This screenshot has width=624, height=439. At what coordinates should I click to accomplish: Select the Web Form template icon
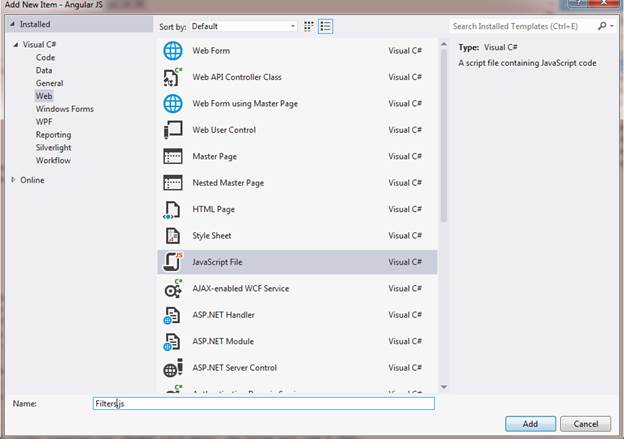(x=173, y=51)
